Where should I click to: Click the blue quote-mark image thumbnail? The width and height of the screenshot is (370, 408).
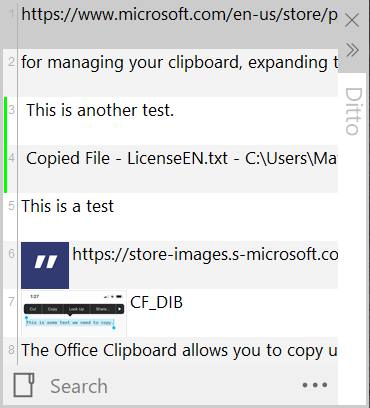45,265
